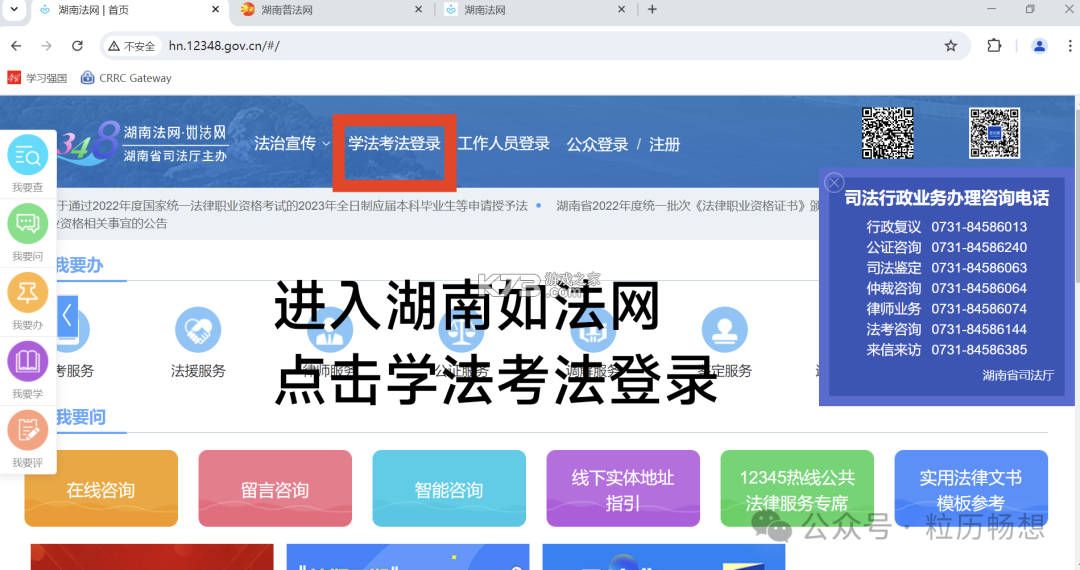Click 公众登录 link
This screenshot has width=1080, height=570.
coord(597,145)
